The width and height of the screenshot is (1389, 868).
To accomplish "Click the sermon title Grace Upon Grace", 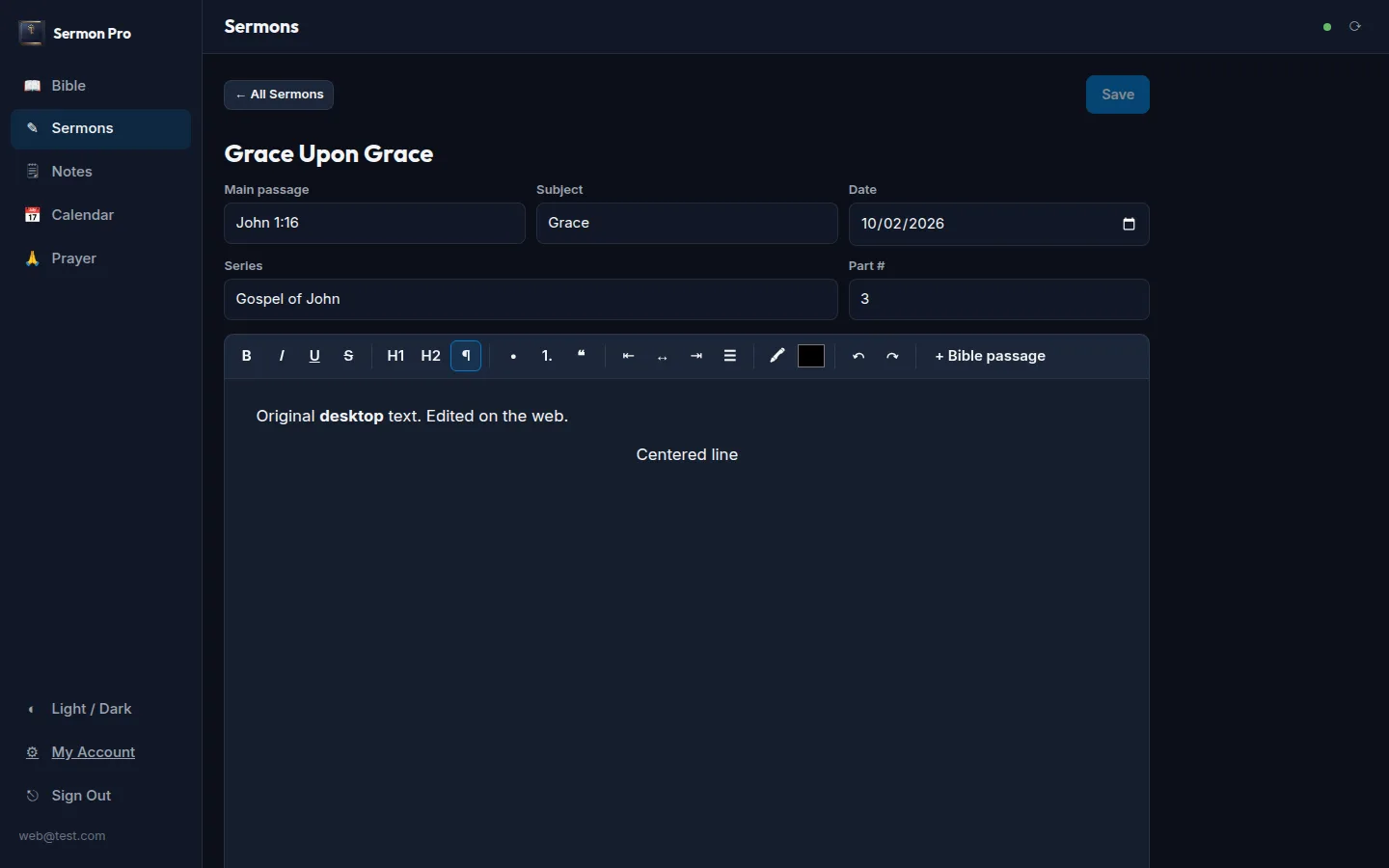I will point(329,154).
